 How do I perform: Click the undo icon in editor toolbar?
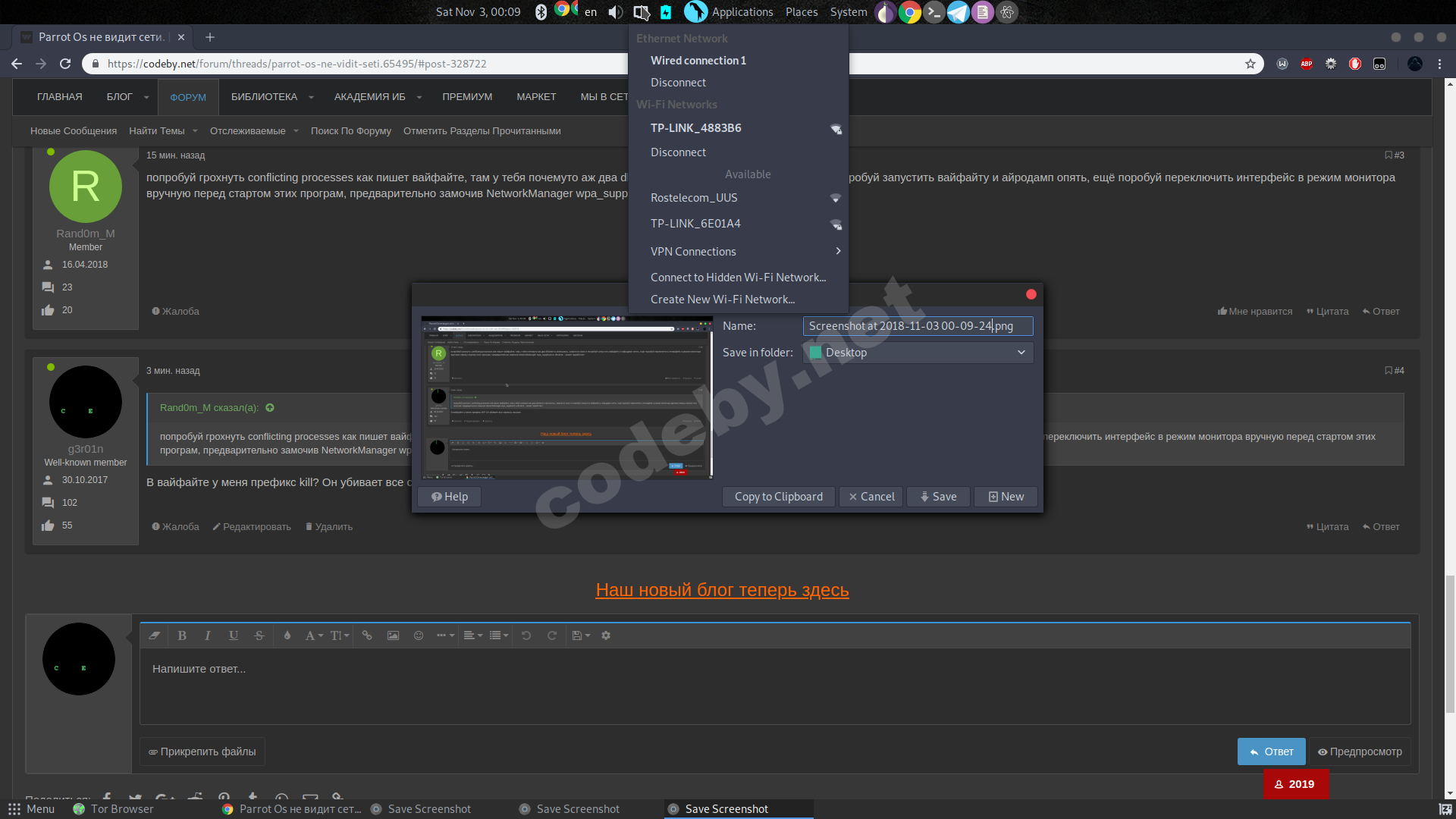click(526, 635)
